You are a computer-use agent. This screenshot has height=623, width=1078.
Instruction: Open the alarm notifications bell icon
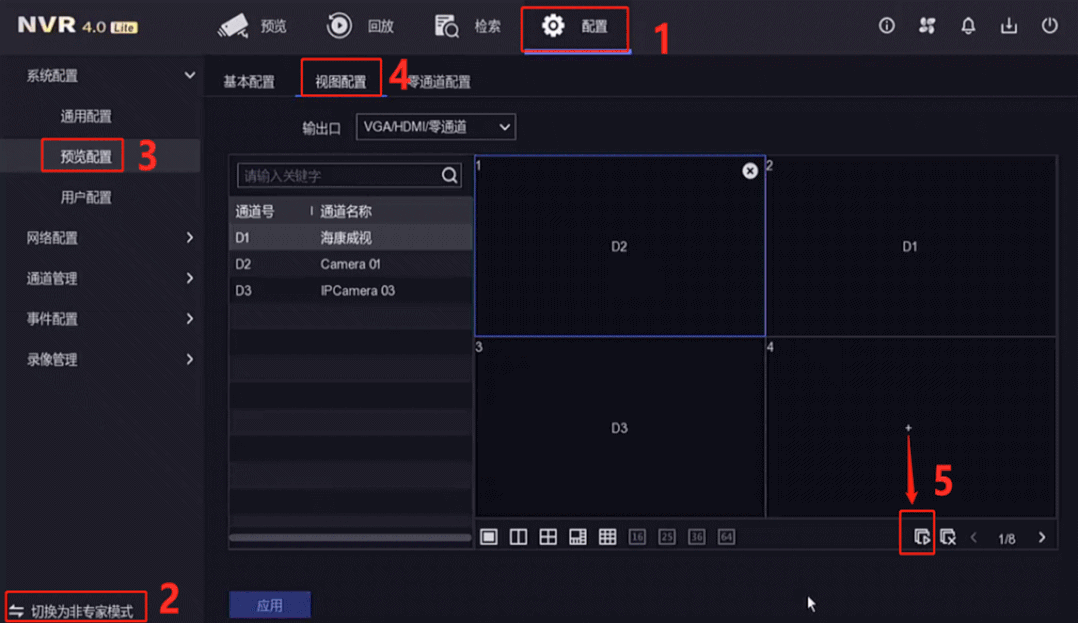(x=967, y=26)
